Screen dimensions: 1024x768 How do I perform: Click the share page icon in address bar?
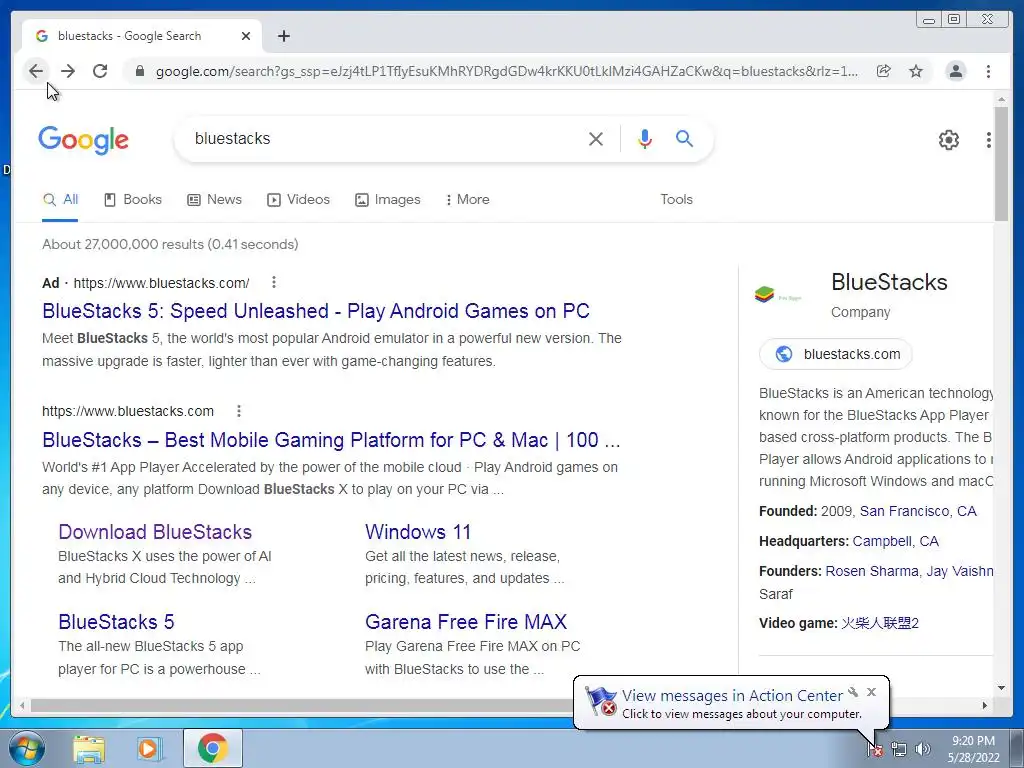(884, 71)
